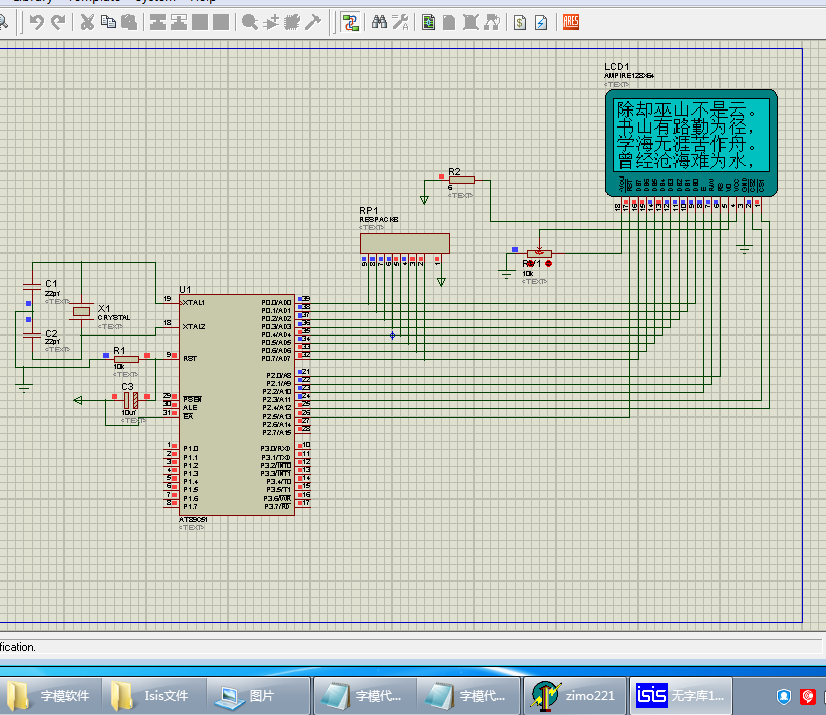Viewport: 826px width, 715px height.
Task: Click the RESPACK-8 label under RP1
Action: pyautogui.click(x=379, y=219)
